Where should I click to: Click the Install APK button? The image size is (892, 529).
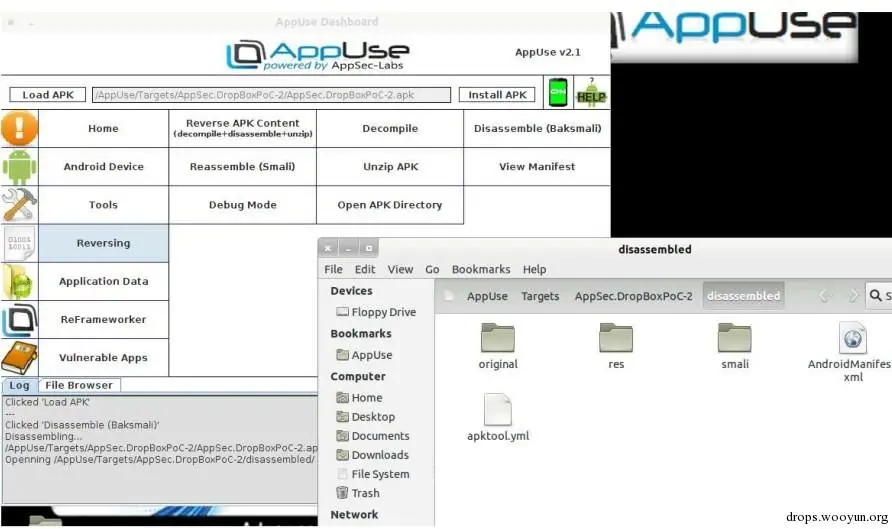tap(497, 95)
